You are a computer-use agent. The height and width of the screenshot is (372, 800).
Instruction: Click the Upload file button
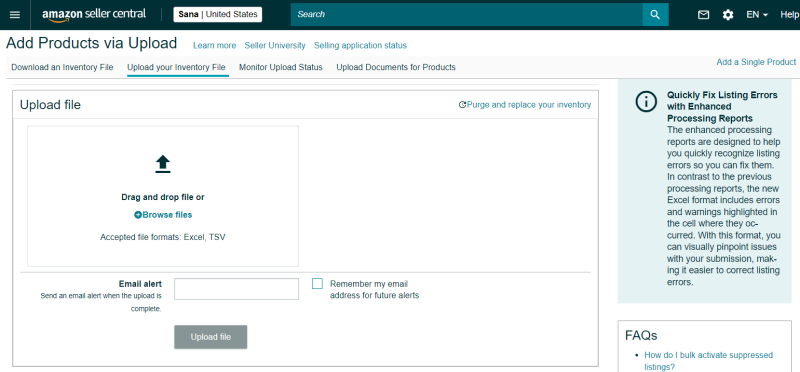tap(211, 337)
